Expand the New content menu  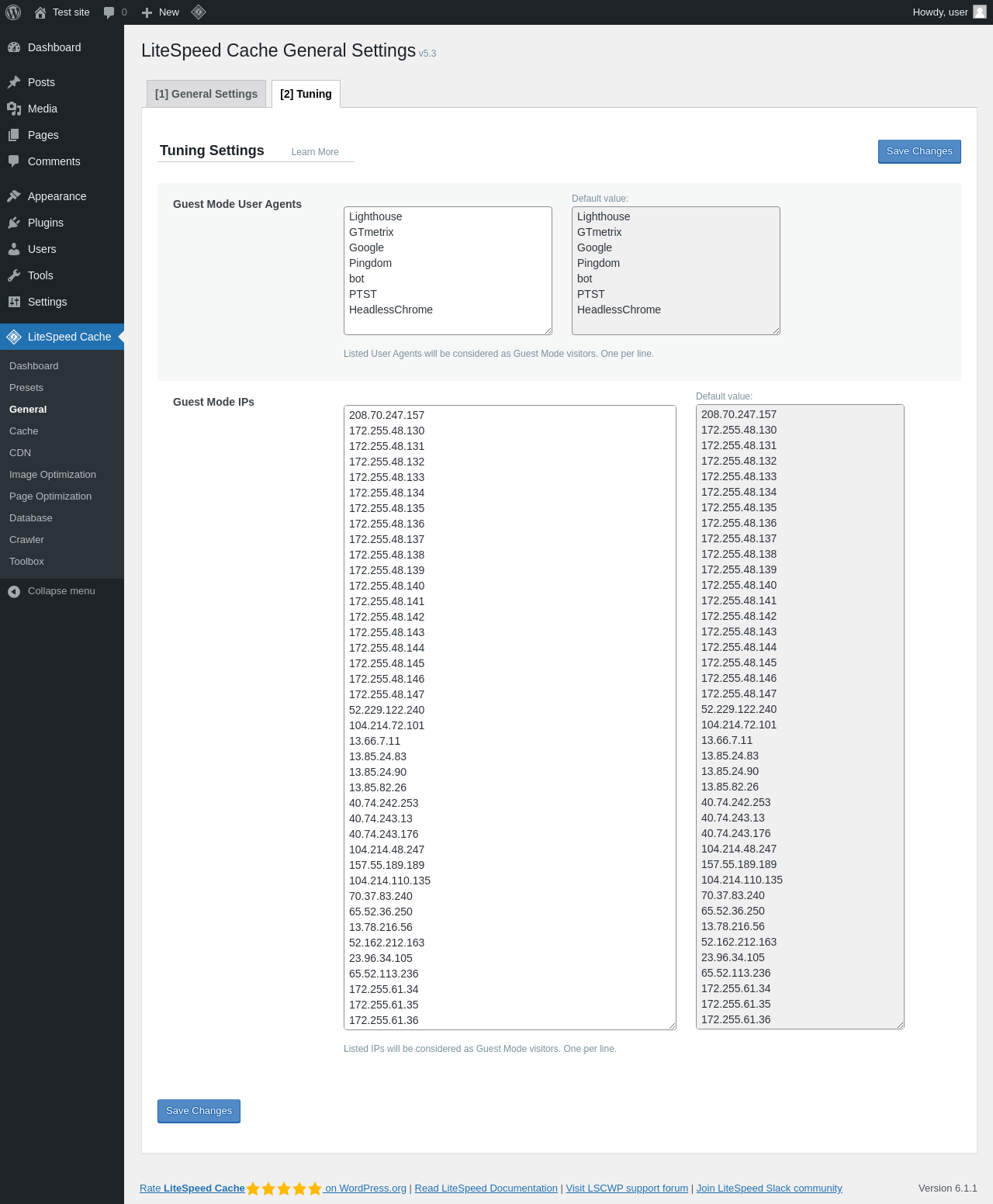pyautogui.click(x=161, y=12)
